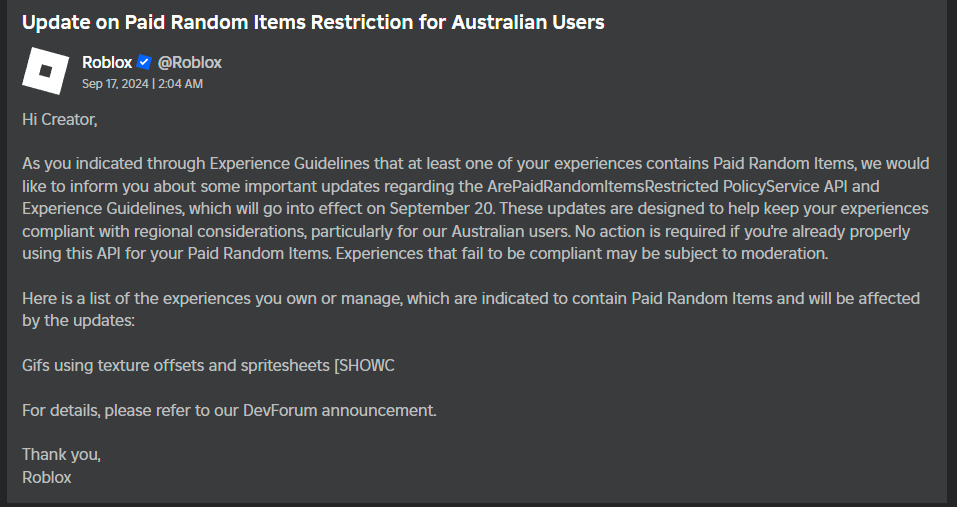Click the Sep 17, 2024 timestamp

tap(142, 84)
